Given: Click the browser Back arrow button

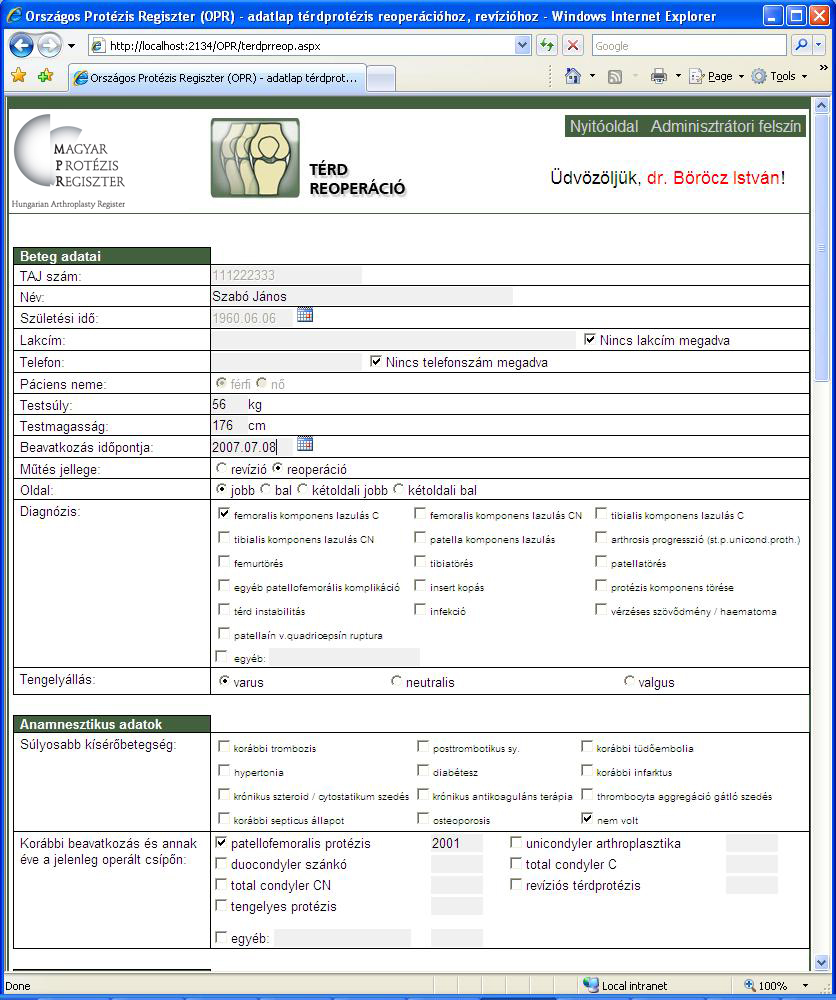Looking at the screenshot, I should tap(22, 45).
